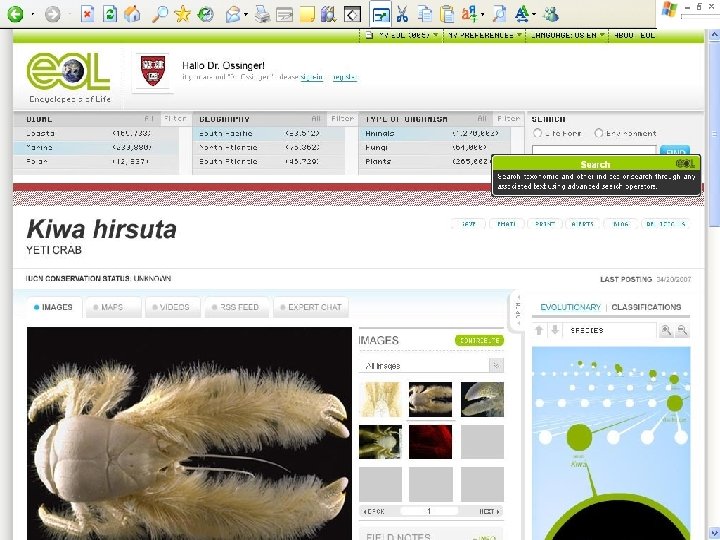720x540 pixels.
Task: Switch to the RSS Feed tab
Action: (239, 307)
